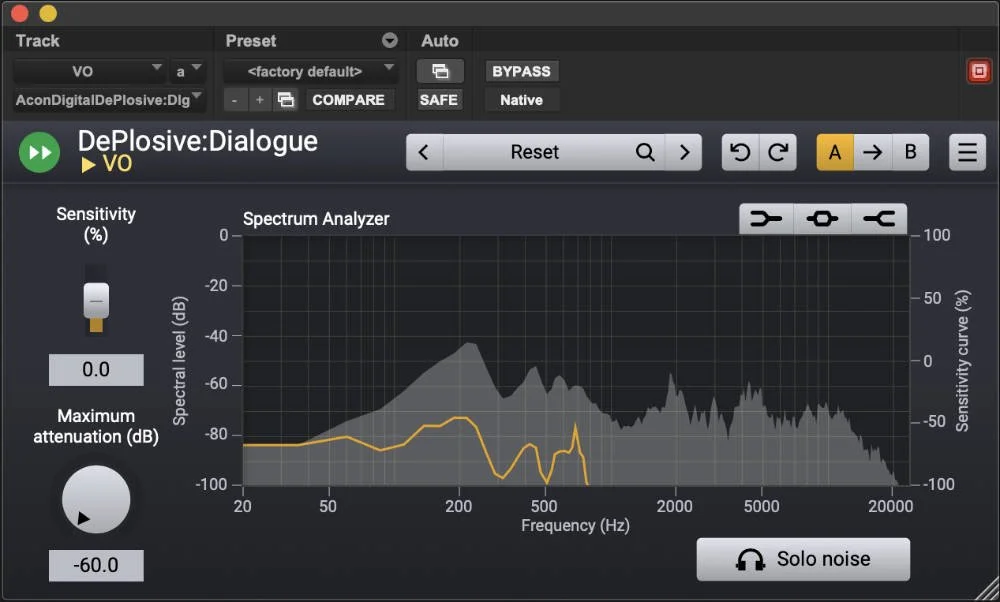Click the Sensitivity (%) label
Viewport: 1000px width, 602px height.
pyautogui.click(x=96, y=224)
